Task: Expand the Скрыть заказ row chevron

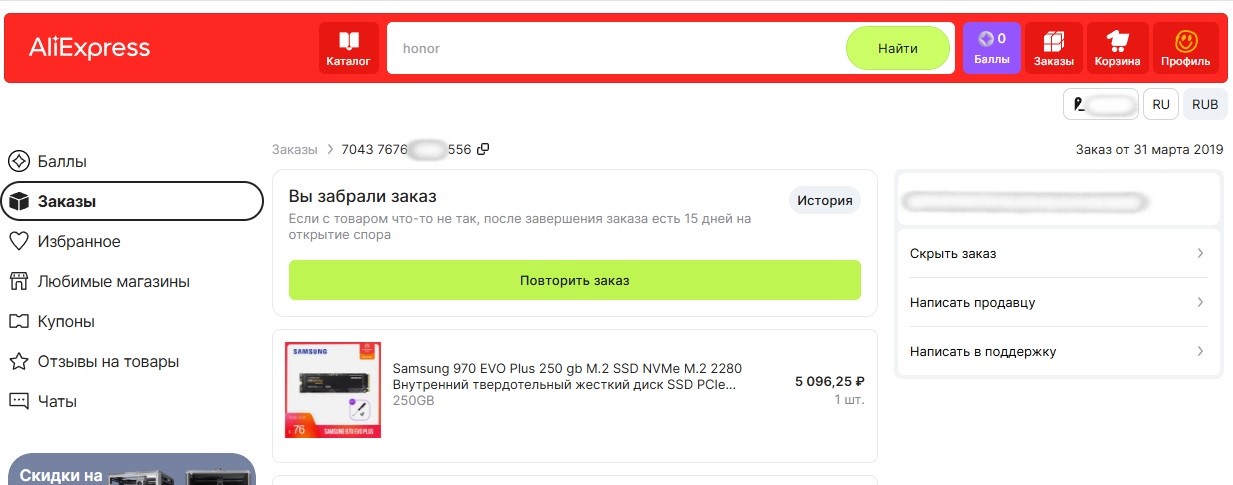Action: tap(1200, 253)
